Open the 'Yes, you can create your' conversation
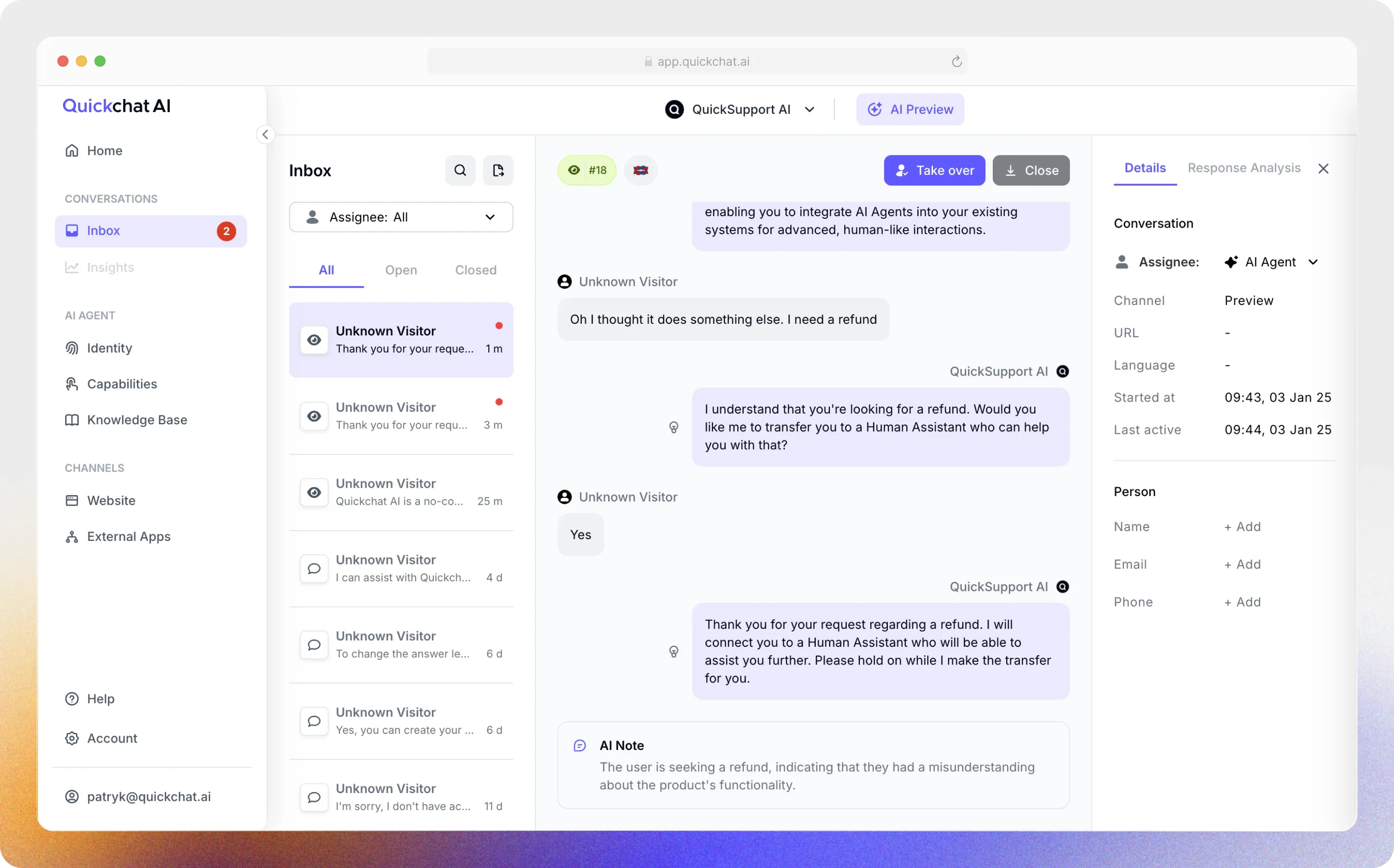This screenshot has height=868, width=1394. [x=401, y=722]
